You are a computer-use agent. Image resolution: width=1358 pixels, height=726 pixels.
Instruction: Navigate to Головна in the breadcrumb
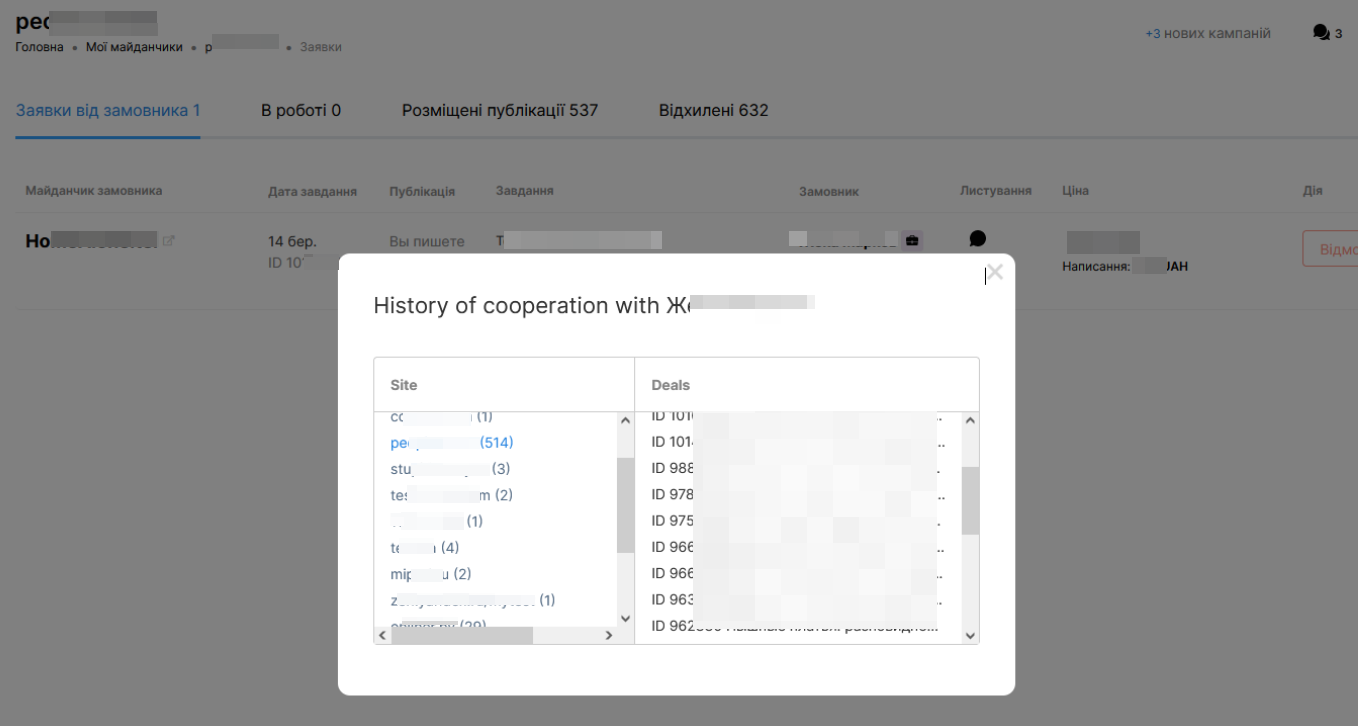[38, 49]
